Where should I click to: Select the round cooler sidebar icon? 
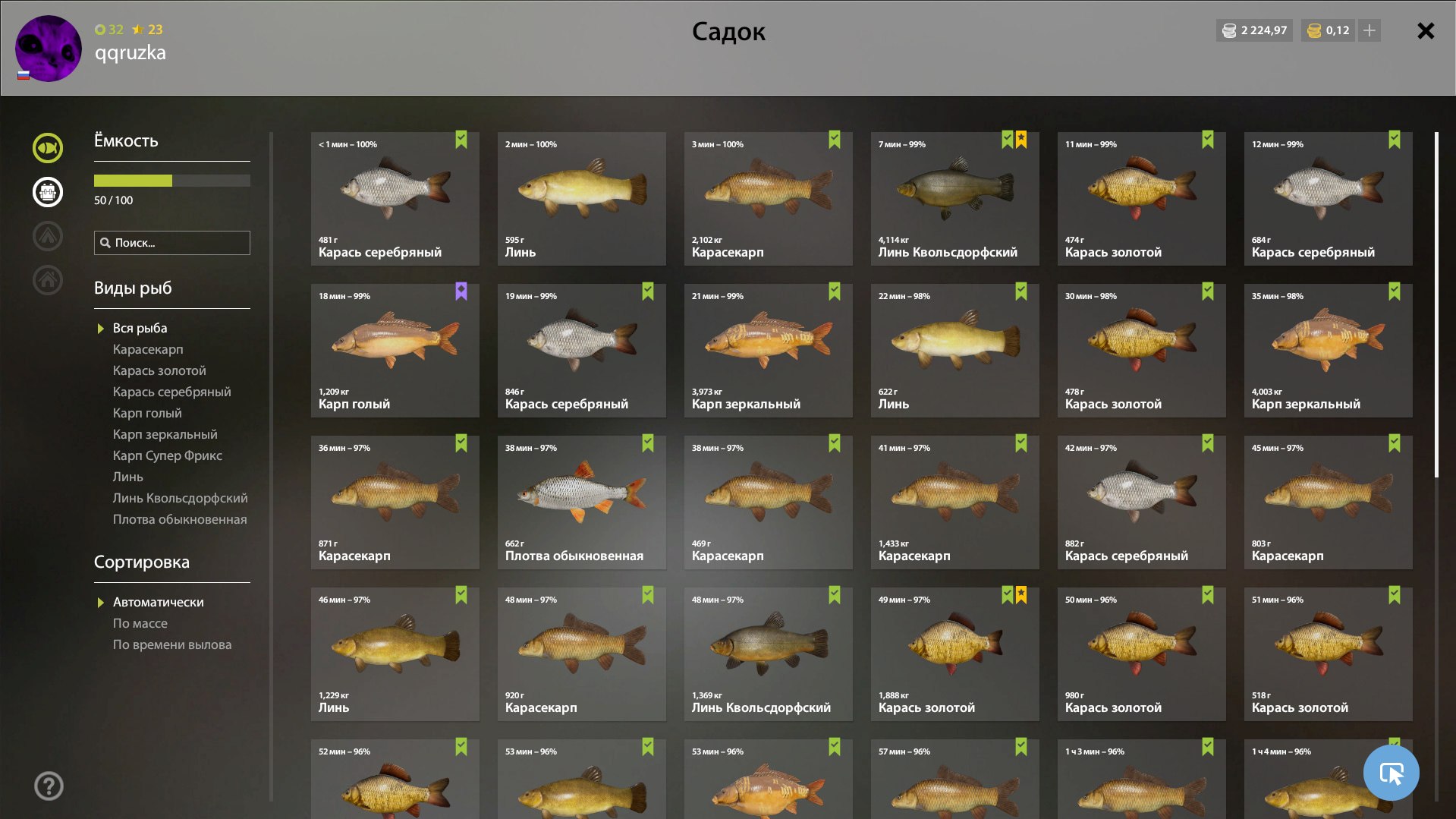pyautogui.click(x=48, y=192)
